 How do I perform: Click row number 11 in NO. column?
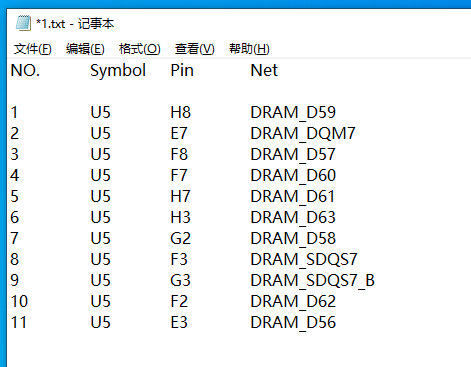click(x=19, y=322)
